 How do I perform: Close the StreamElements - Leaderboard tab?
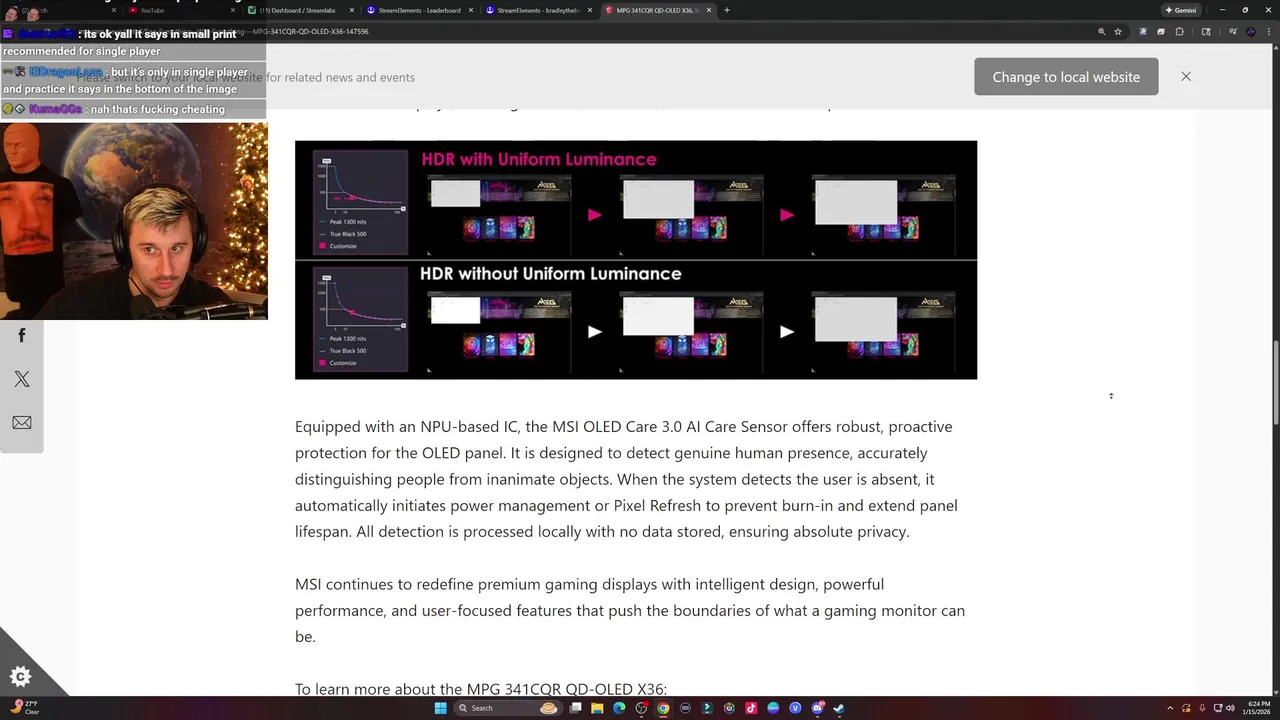pos(473,10)
